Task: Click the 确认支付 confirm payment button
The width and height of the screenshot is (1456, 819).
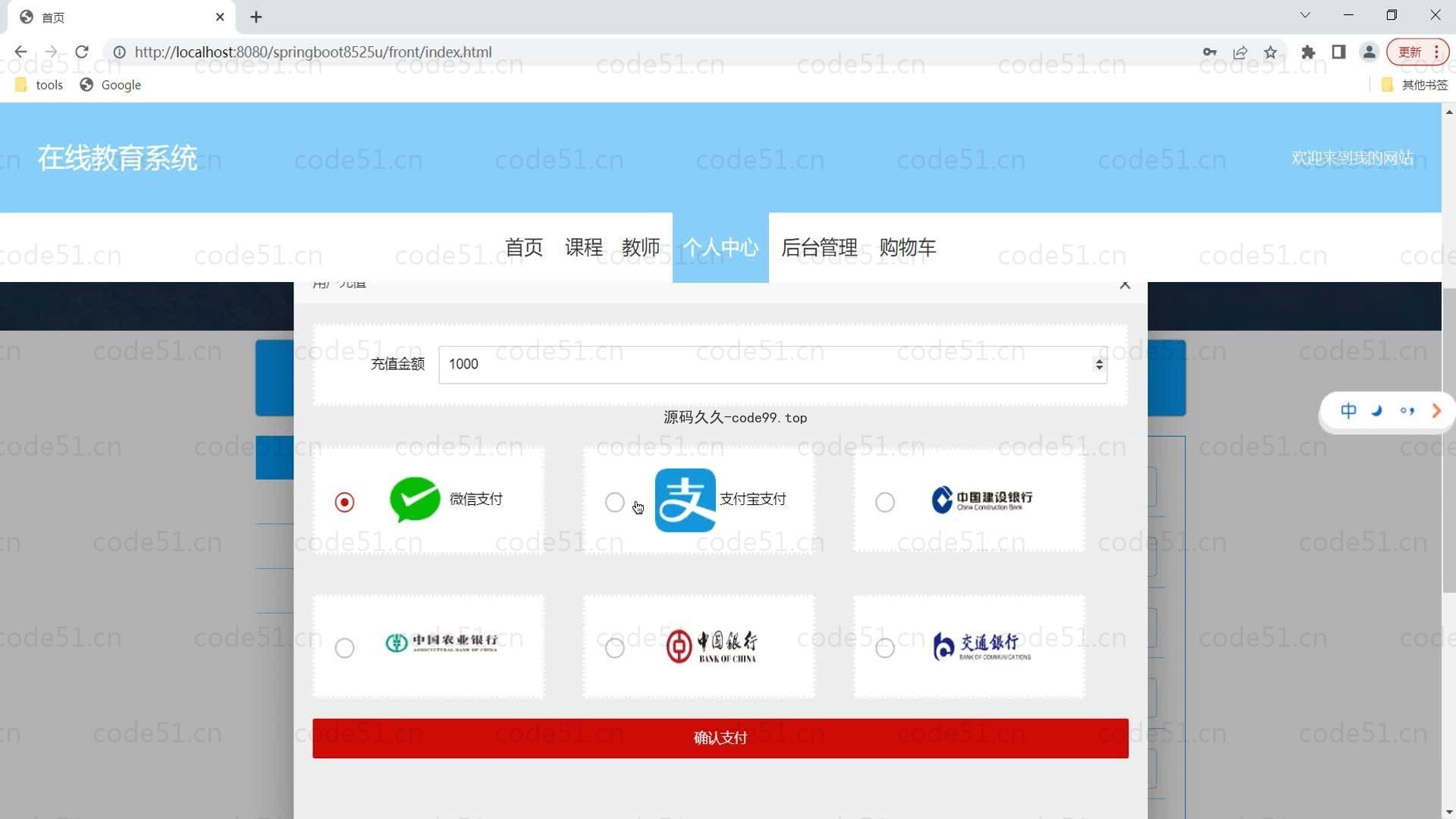Action: 720,738
